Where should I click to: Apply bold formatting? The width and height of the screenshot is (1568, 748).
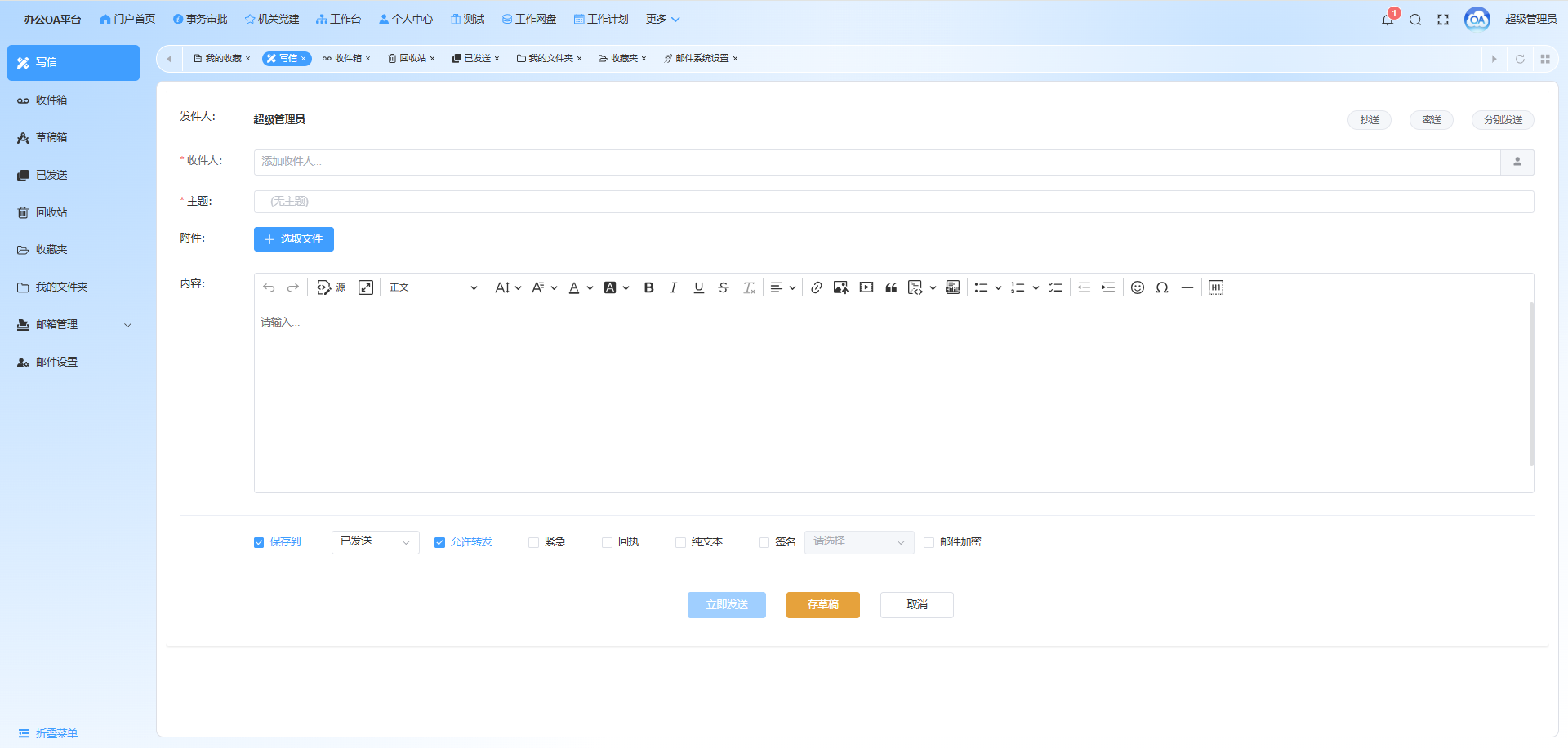pyautogui.click(x=649, y=287)
